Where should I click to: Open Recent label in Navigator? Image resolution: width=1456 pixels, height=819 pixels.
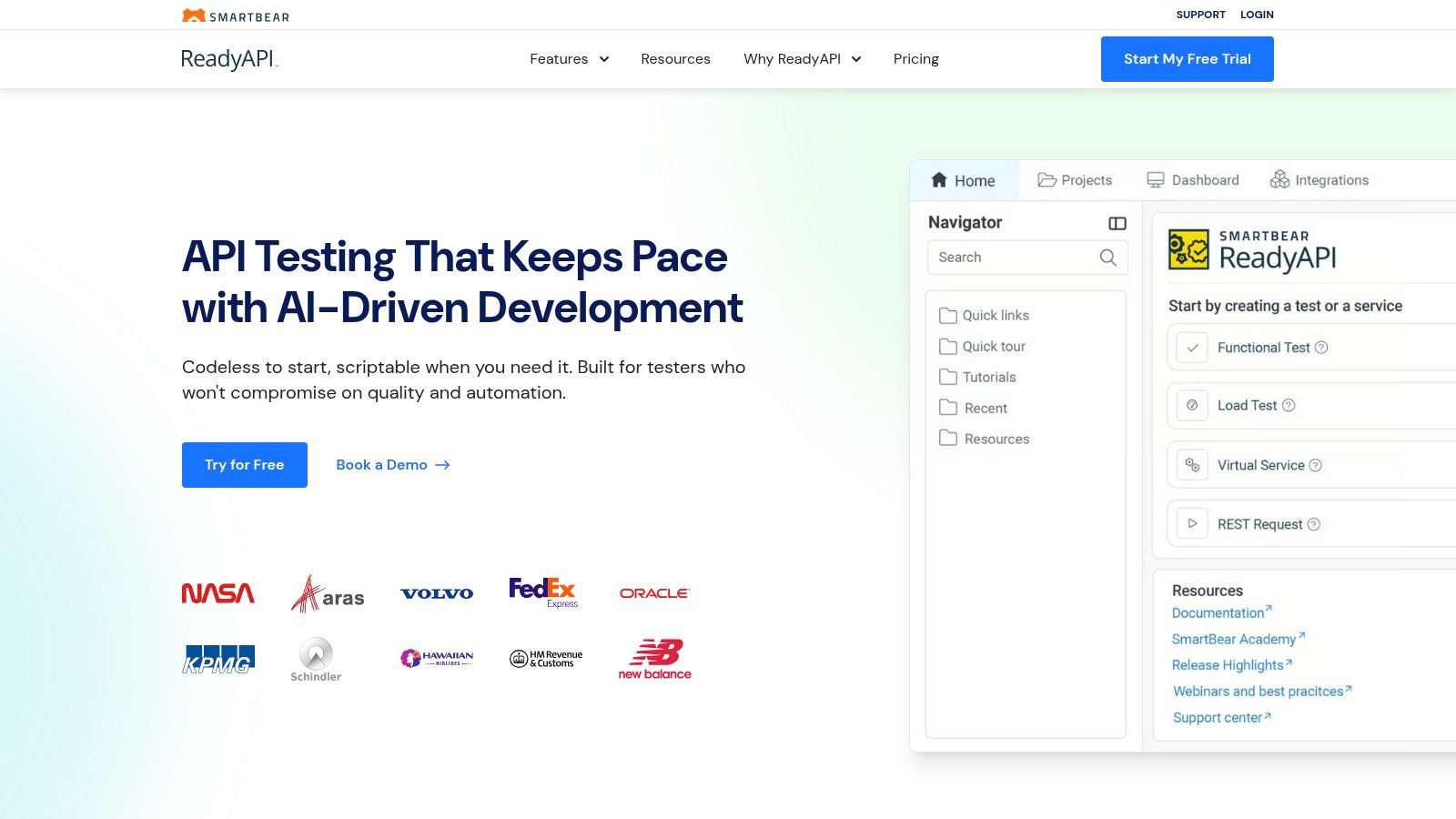pyautogui.click(x=986, y=409)
